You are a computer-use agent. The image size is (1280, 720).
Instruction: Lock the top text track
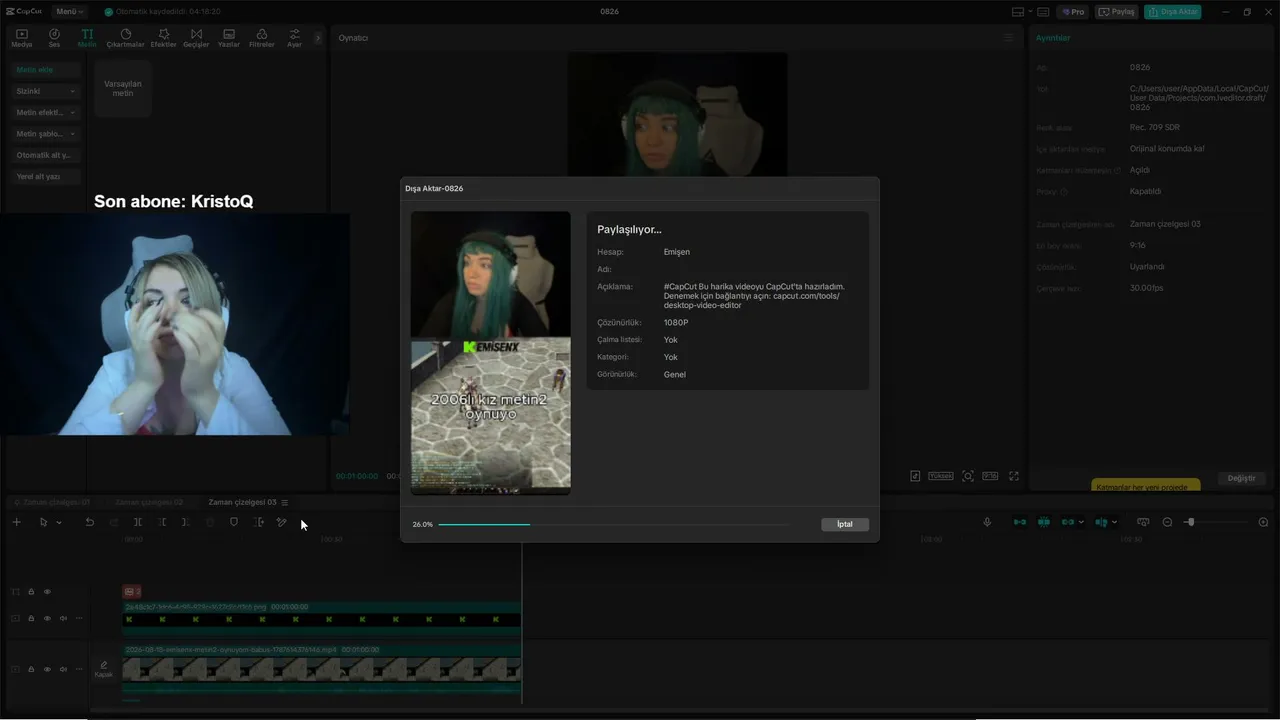pos(31,592)
